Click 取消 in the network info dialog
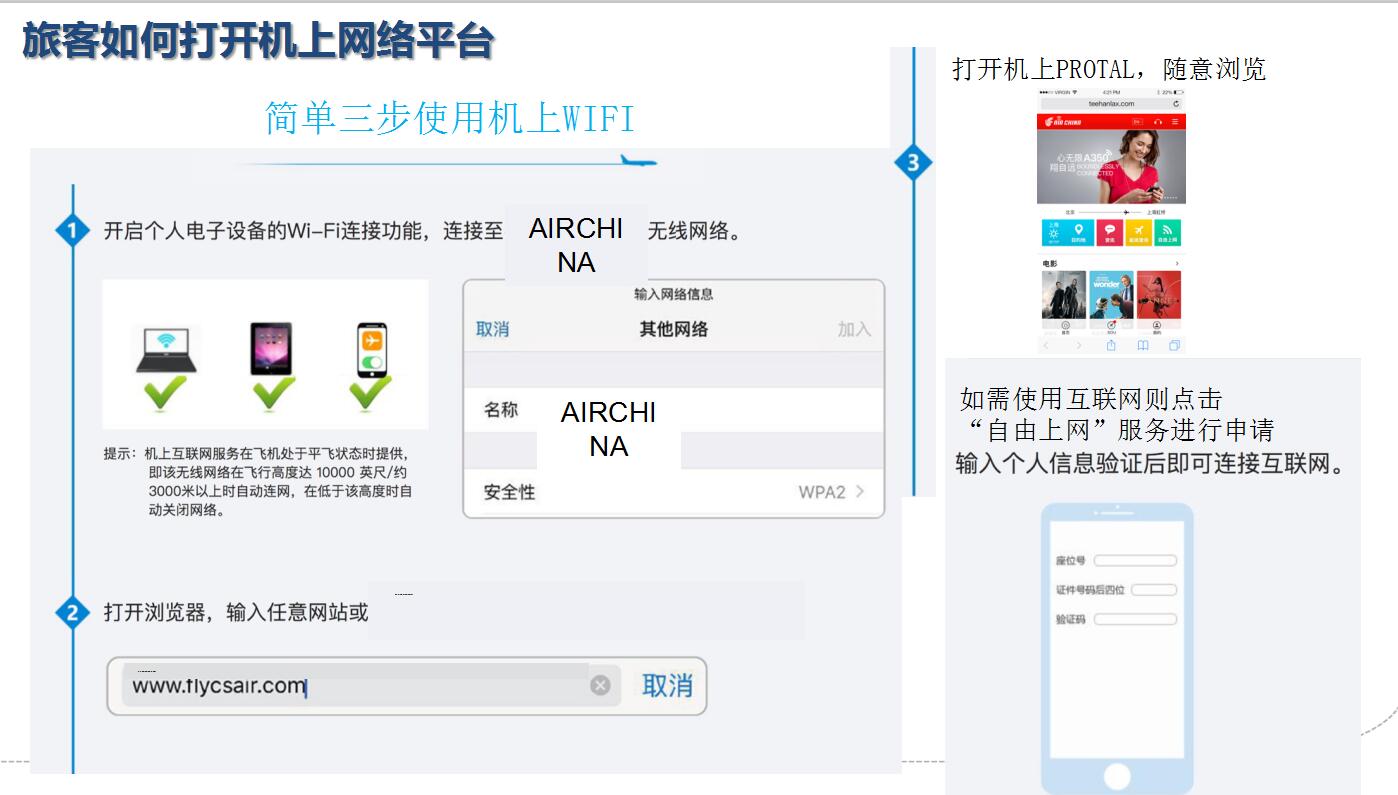 (492, 329)
